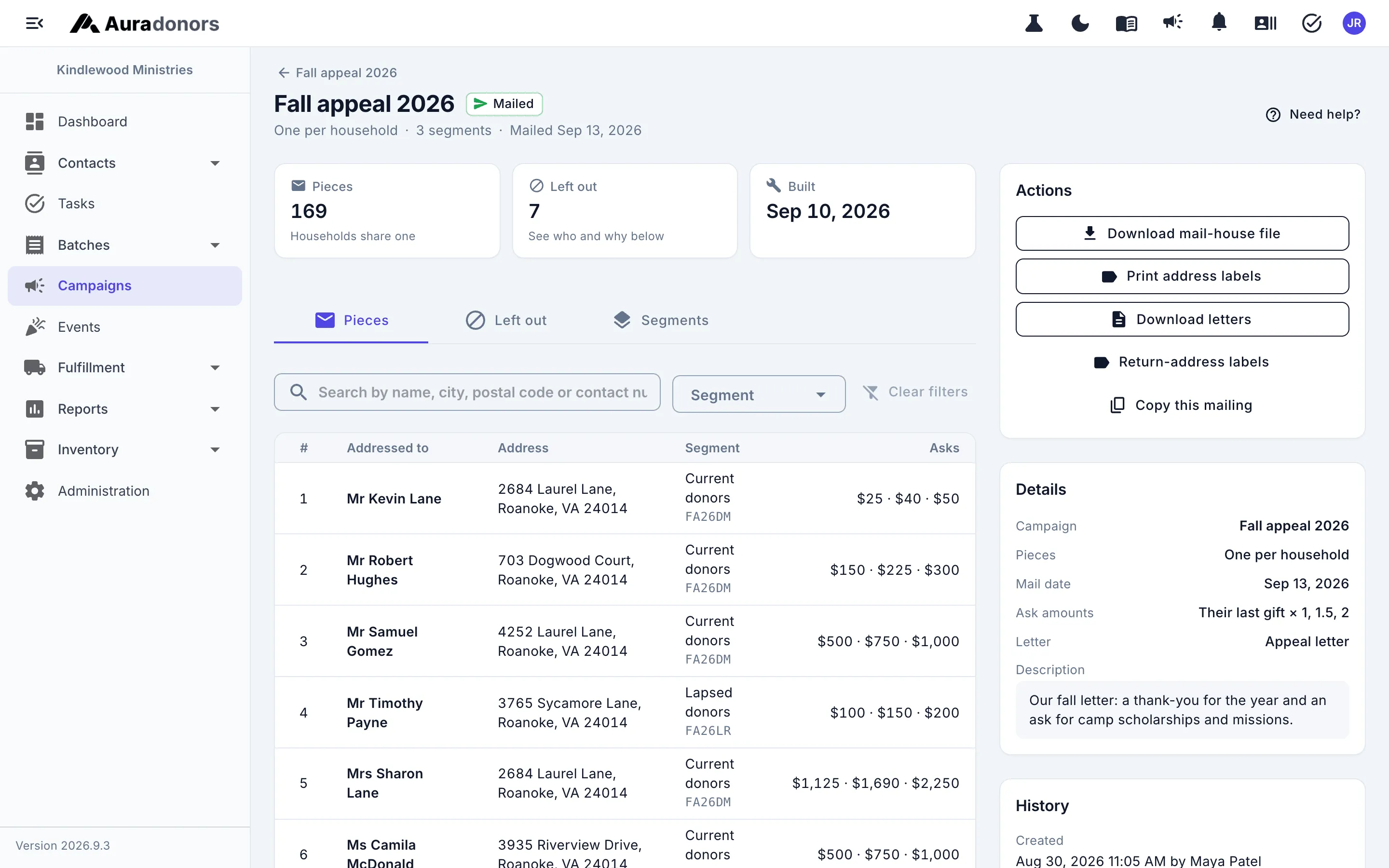Image resolution: width=1389 pixels, height=868 pixels.
Task: Click Download letters button
Action: (1182, 319)
